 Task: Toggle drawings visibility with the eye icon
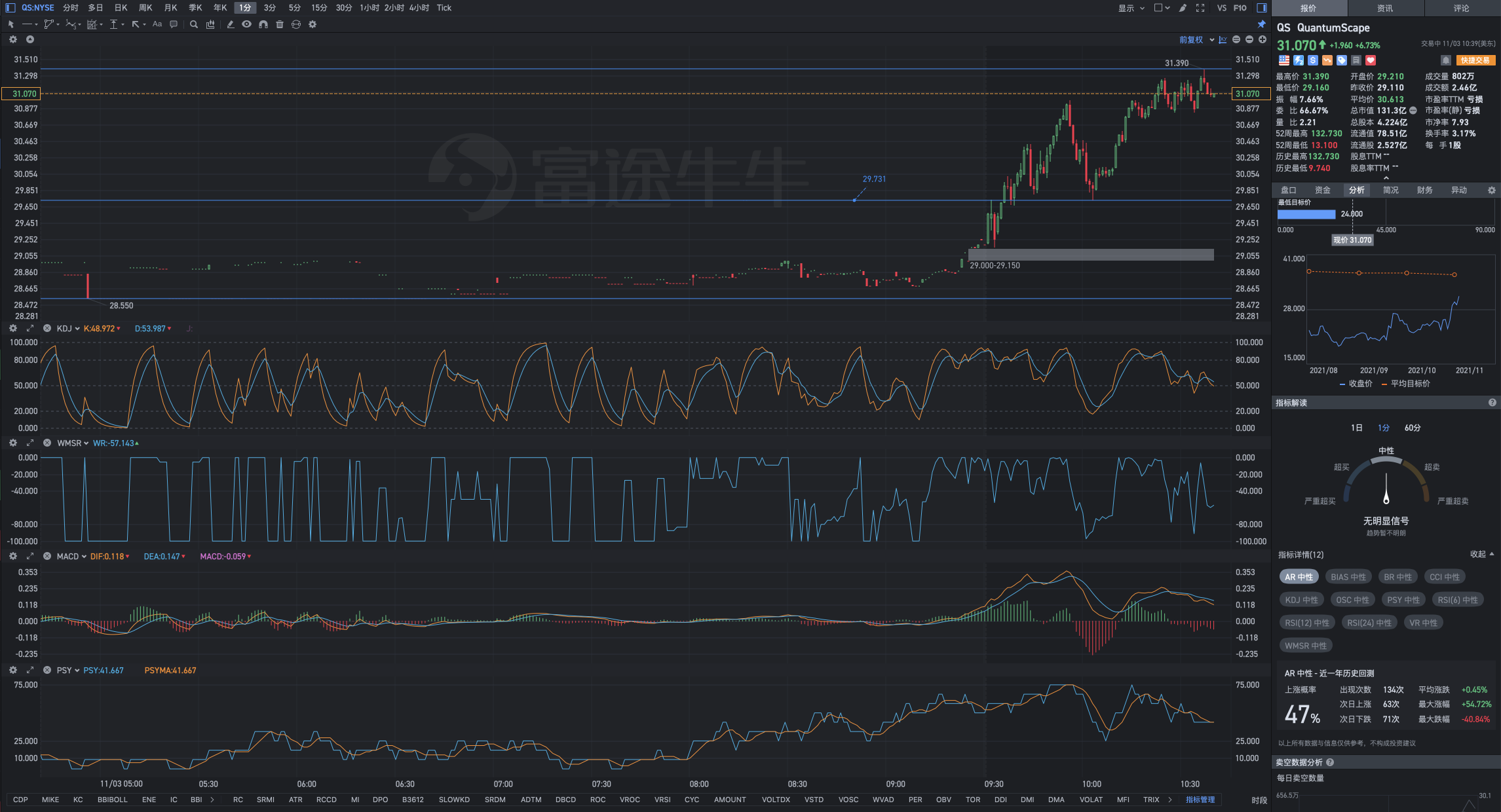click(246, 24)
